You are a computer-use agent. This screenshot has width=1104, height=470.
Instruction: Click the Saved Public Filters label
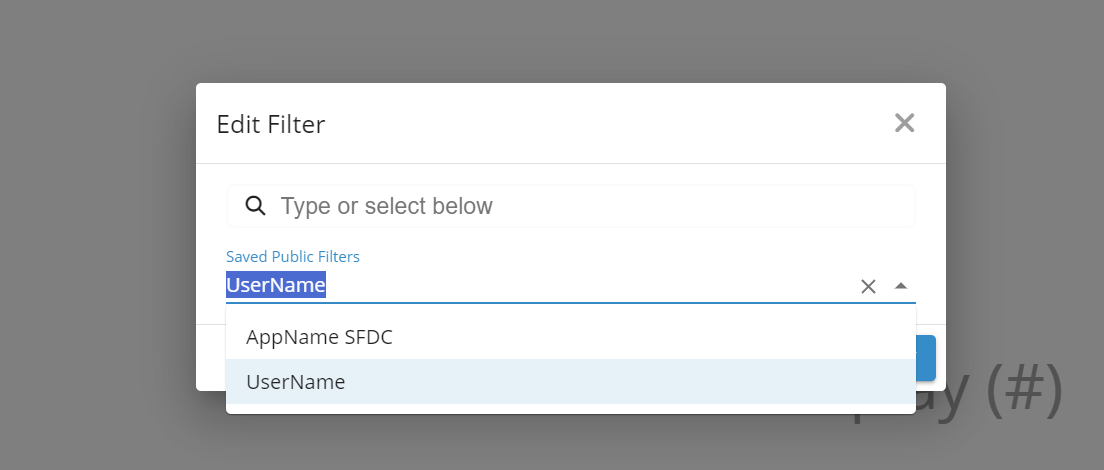[x=293, y=257]
